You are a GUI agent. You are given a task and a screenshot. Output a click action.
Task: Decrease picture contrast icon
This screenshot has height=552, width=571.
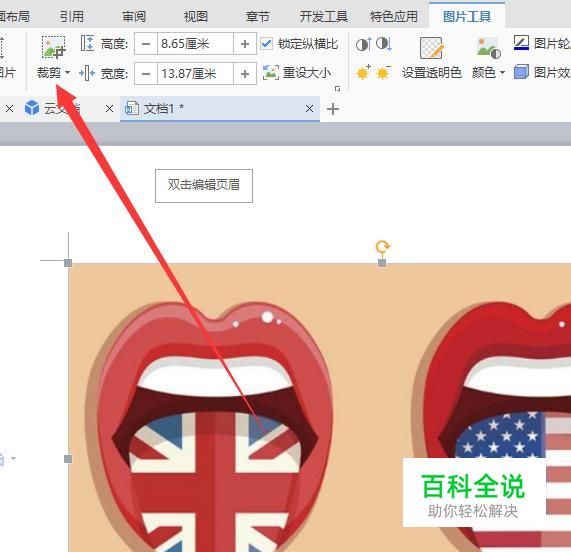(383, 44)
